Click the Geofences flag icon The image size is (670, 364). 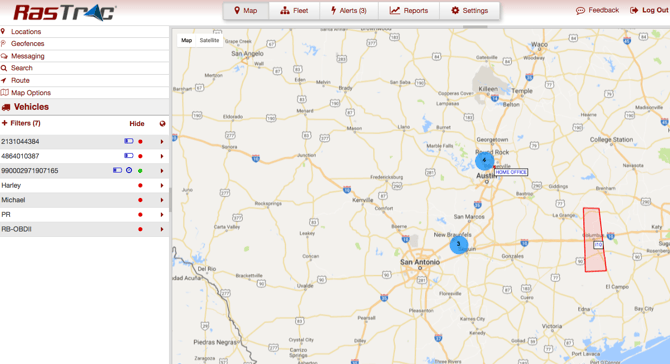[3, 44]
